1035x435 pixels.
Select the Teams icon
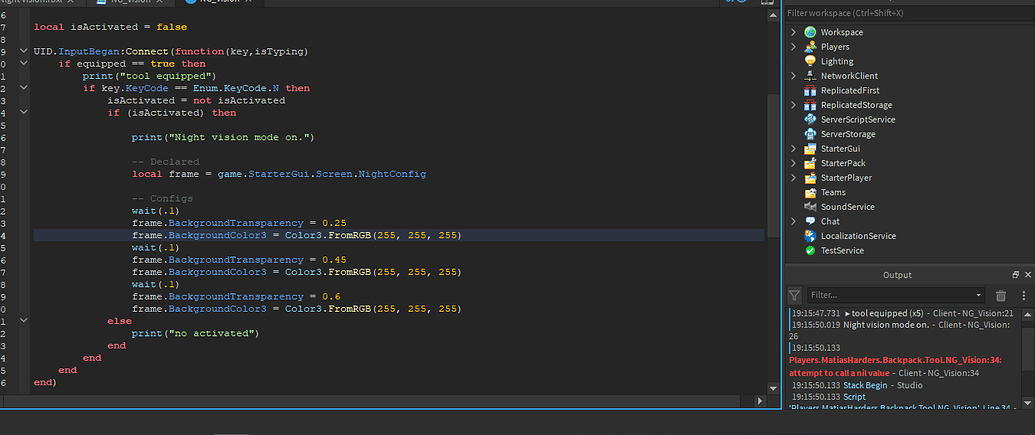[810, 192]
